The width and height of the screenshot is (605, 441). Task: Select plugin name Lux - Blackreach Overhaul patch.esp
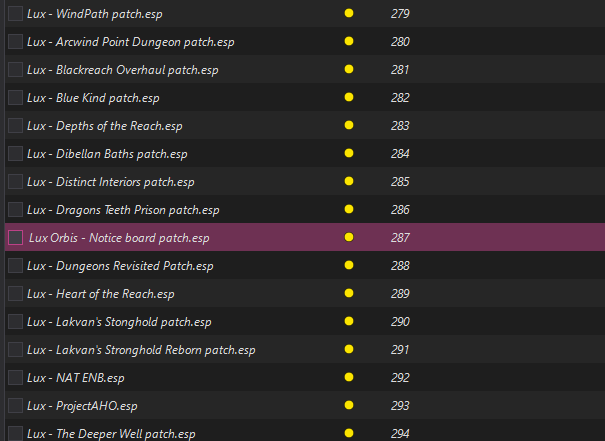click(x=123, y=70)
